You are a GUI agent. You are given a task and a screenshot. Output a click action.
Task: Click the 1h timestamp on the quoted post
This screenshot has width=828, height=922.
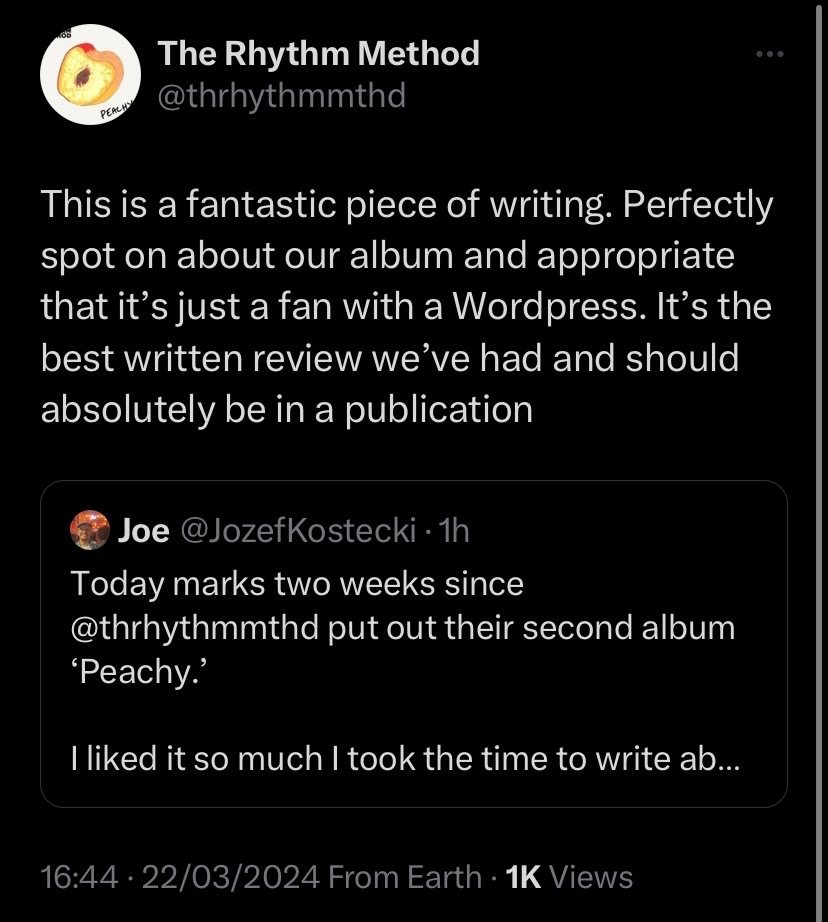tap(452, 531)
